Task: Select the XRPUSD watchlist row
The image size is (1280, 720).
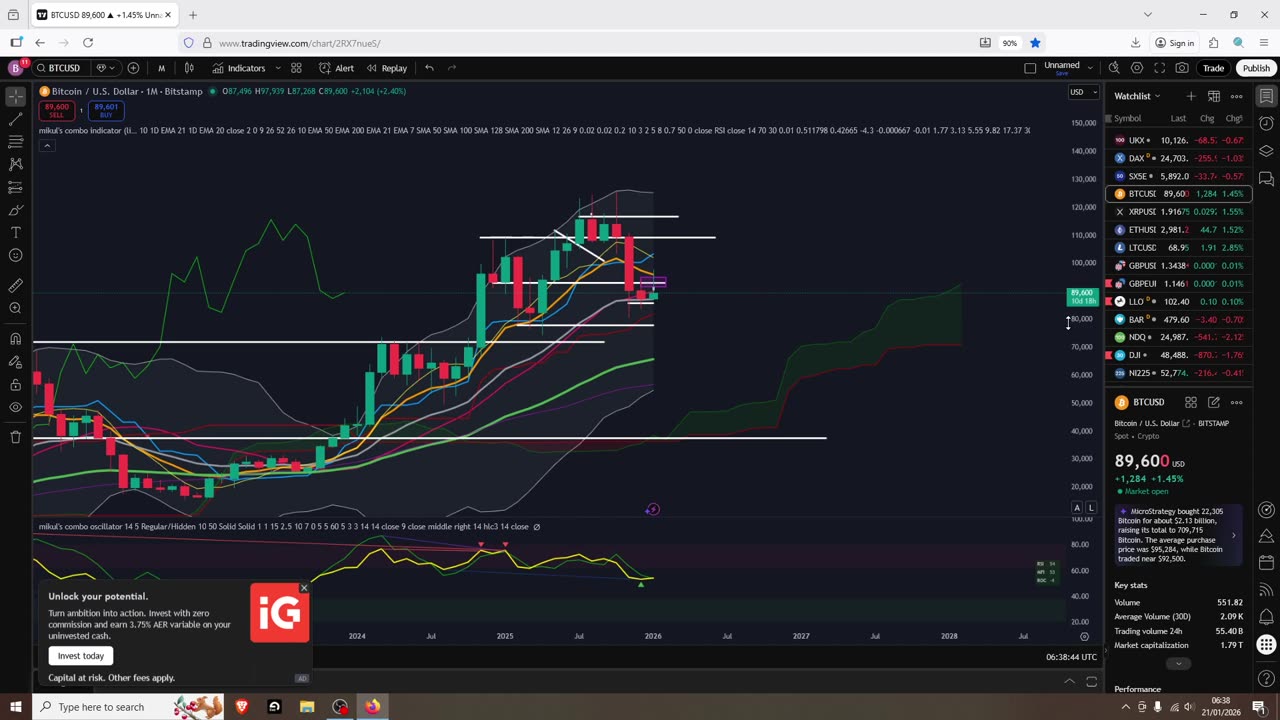Action: pyautogui.click(x=1178, y=212)
